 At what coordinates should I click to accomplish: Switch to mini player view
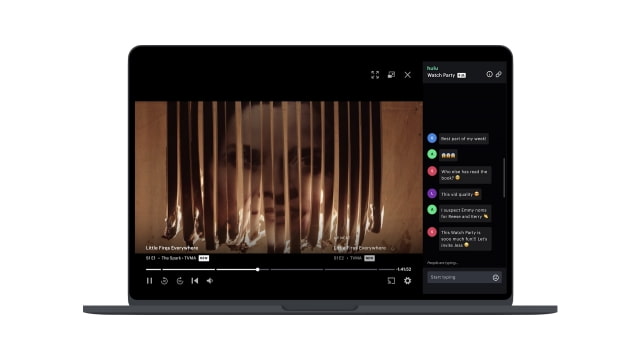click(391, 74)
